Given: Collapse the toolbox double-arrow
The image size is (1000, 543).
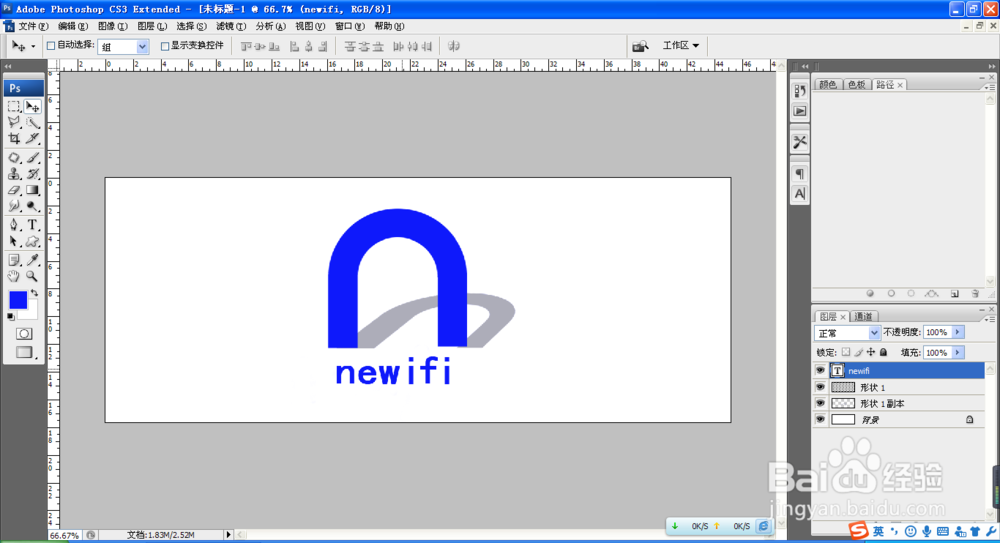Looking at the screenshot, I should point(8,66).
